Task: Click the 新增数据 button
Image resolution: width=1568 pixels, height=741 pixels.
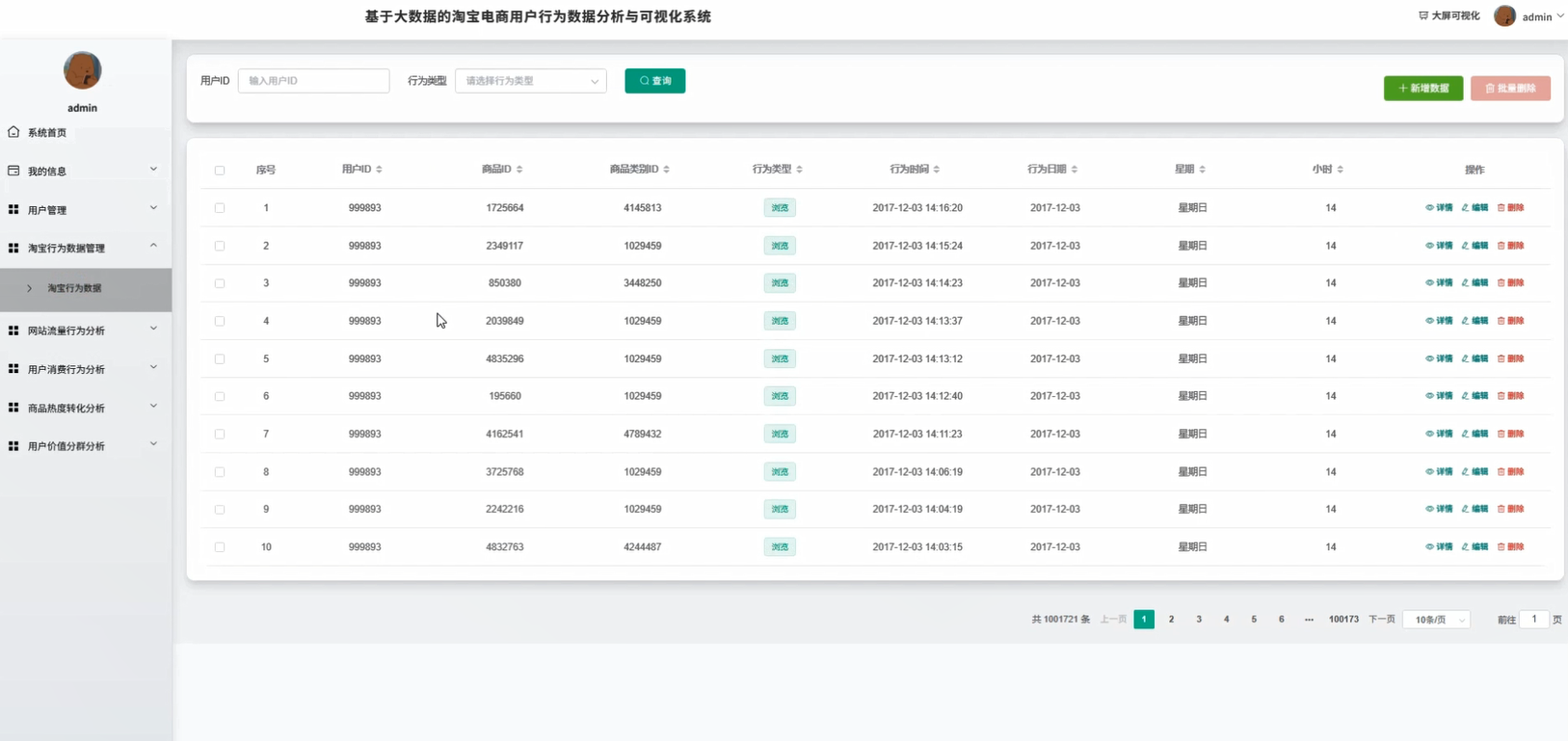Action: point(1423,89)
